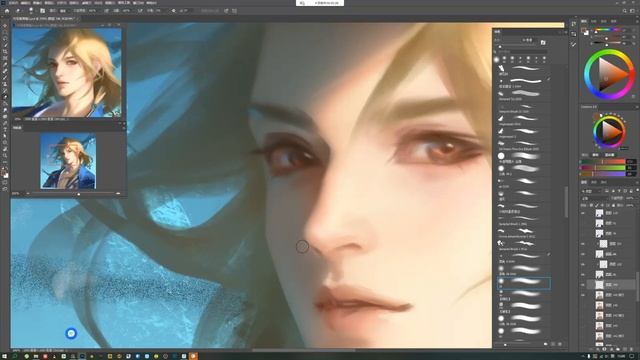This screenshot has height=360, width=640.
Task: Select the Type tool in the toolbar
Action: click(x=5, y=129)
